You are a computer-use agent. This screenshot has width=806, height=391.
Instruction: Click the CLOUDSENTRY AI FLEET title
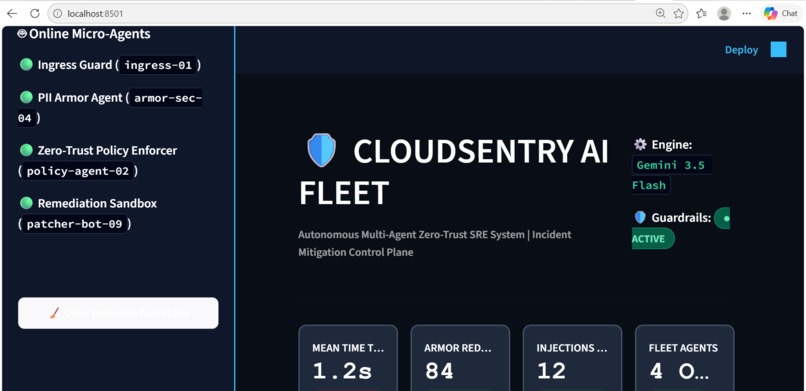pyautogui.click(x=454, y=172)
